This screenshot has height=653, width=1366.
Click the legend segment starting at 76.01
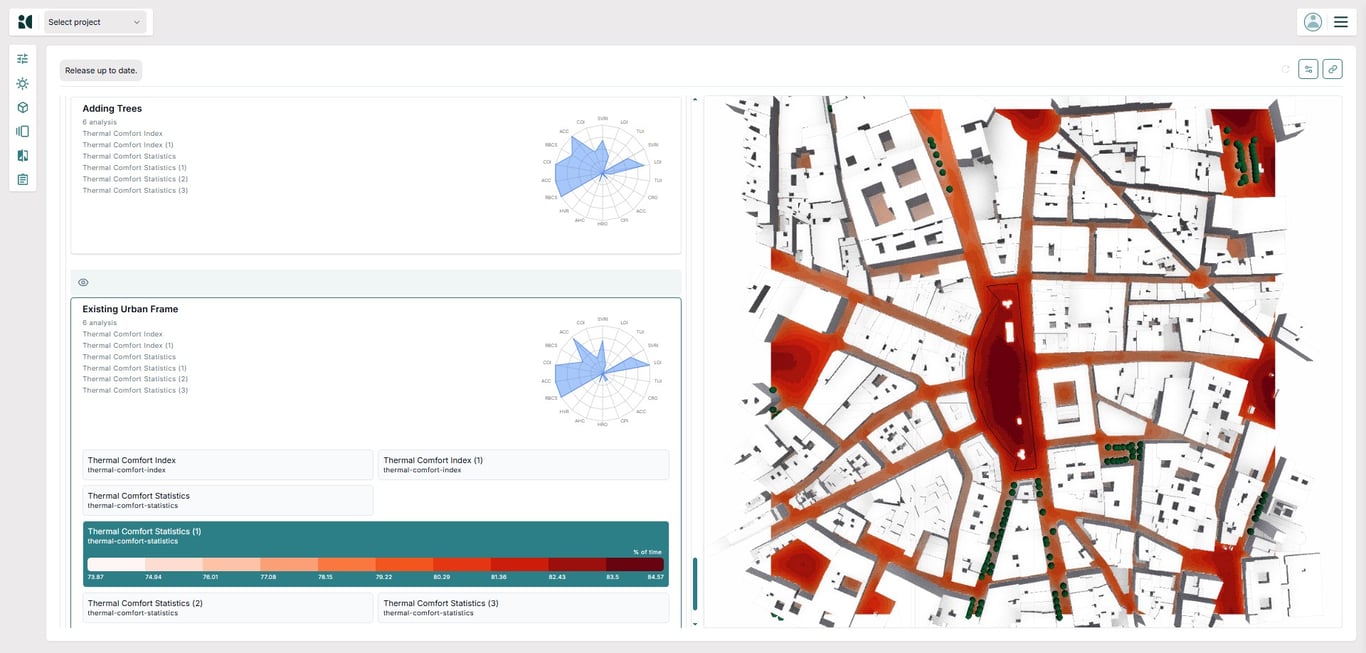tap(231, 564)
